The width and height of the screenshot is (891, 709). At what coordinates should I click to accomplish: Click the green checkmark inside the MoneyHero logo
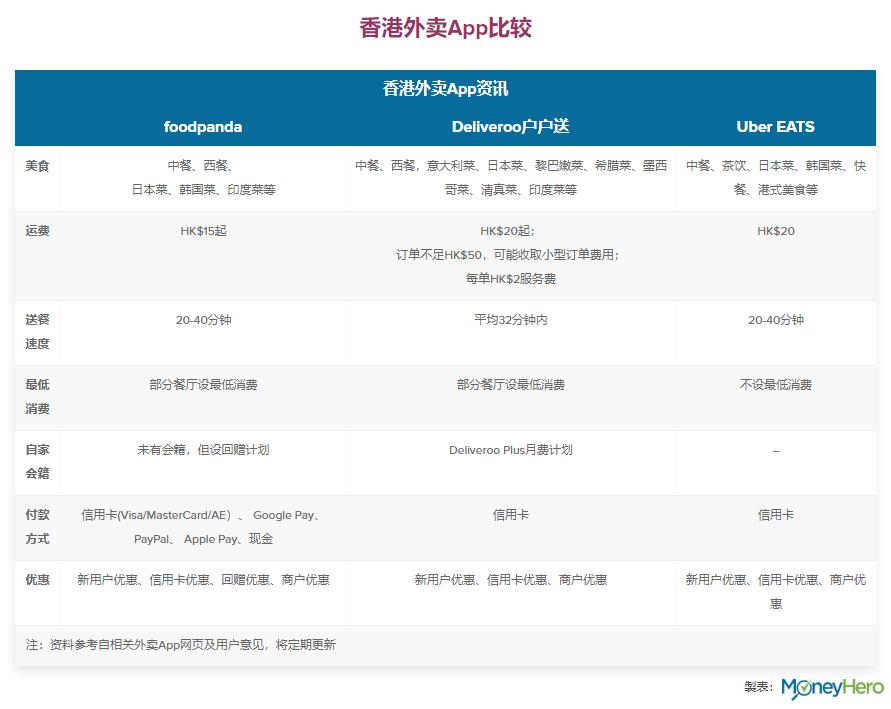805,686
